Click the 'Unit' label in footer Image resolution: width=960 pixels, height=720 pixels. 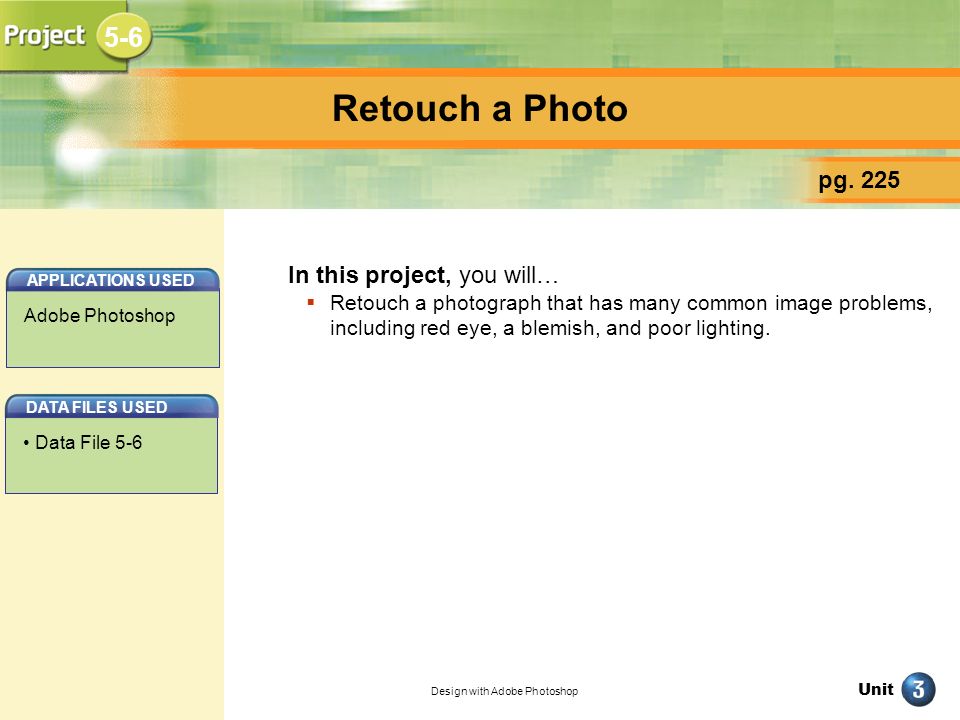pos(876,689)
